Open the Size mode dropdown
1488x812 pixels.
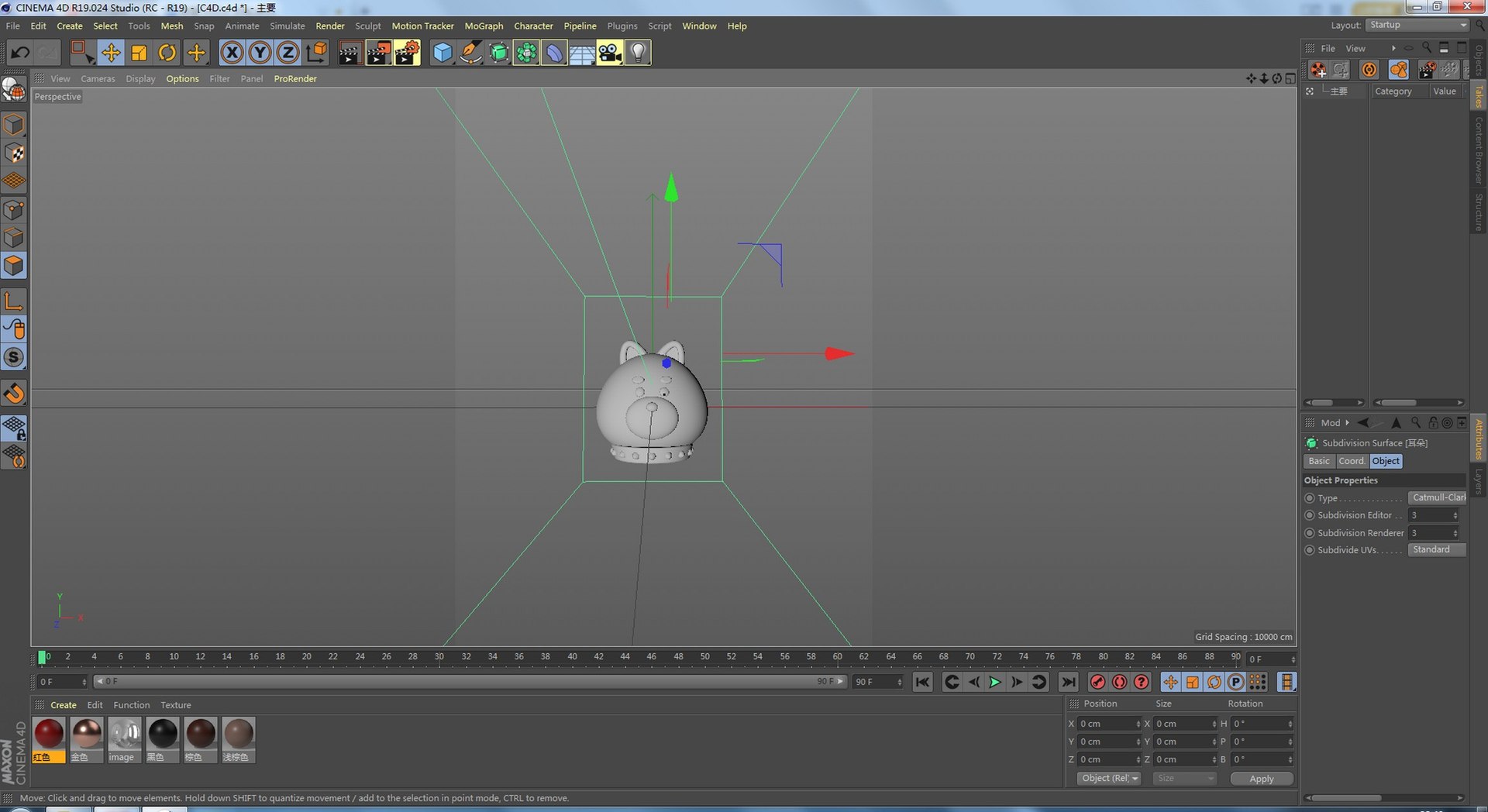coord(1184,779)
